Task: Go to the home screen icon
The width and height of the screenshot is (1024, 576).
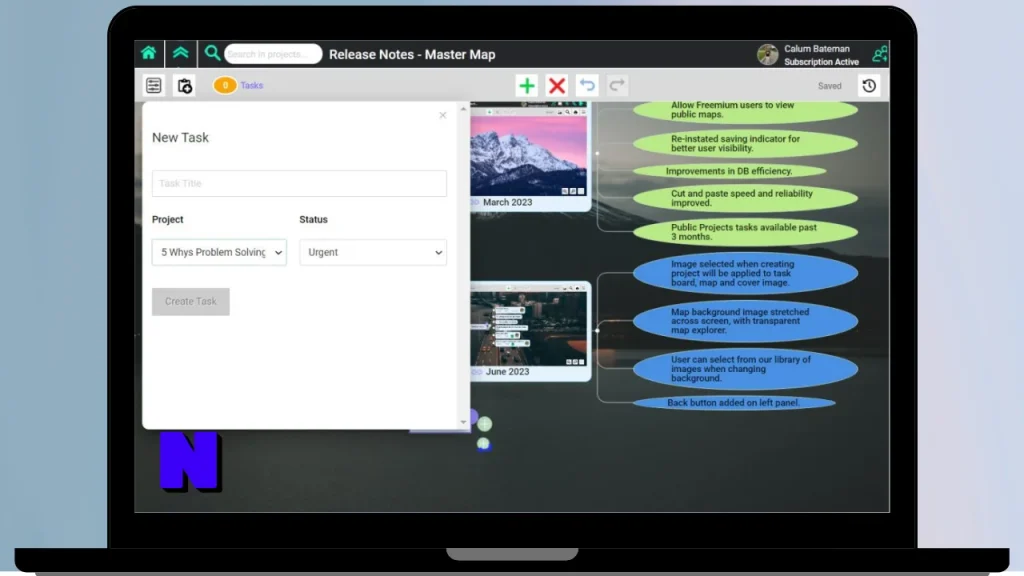Action: pos(149,53)
